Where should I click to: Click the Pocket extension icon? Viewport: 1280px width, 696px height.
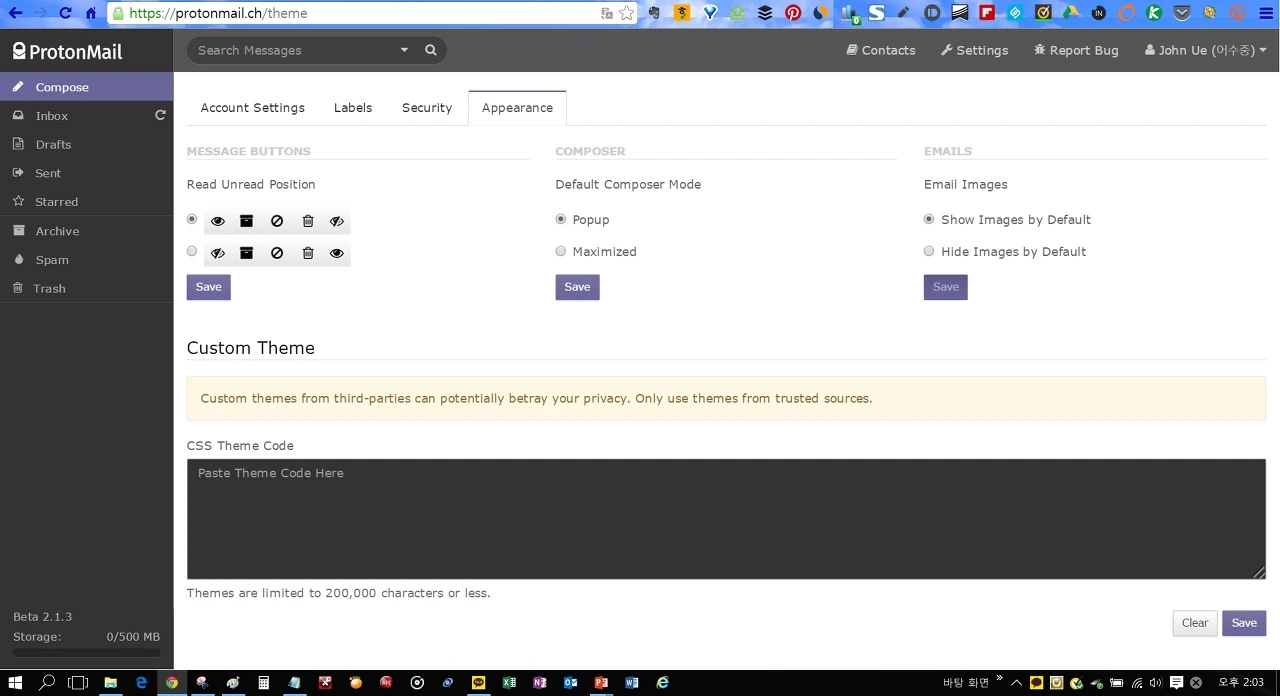1182,13
